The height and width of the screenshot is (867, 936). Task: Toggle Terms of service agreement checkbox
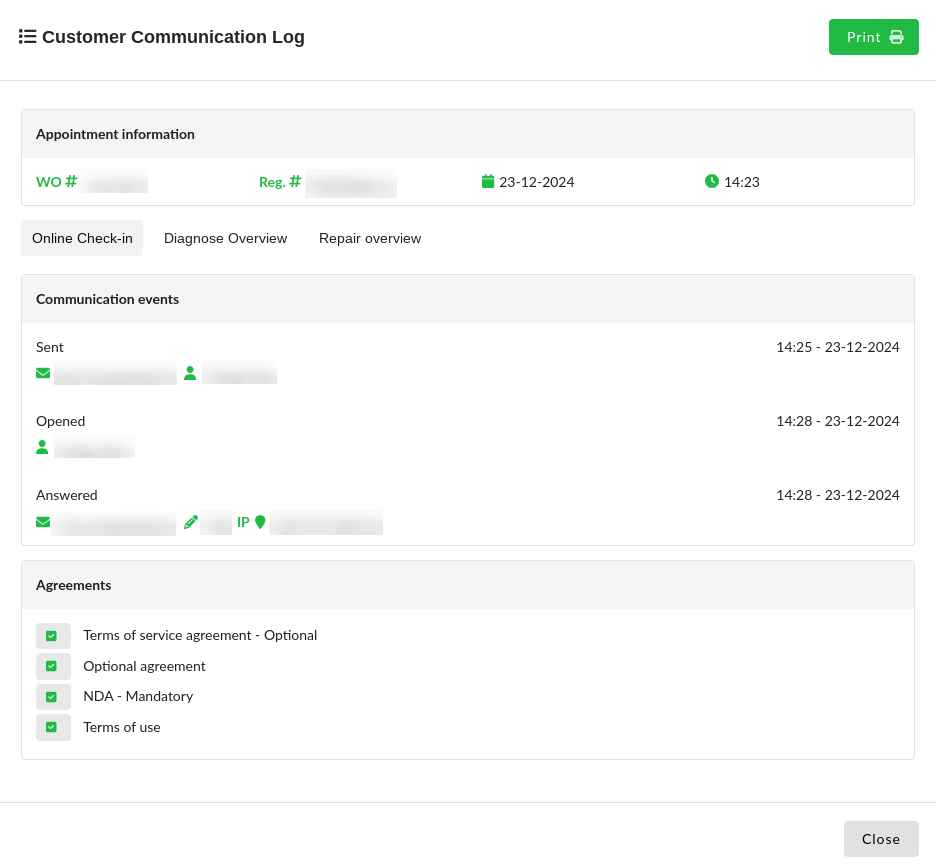[52, 636]
